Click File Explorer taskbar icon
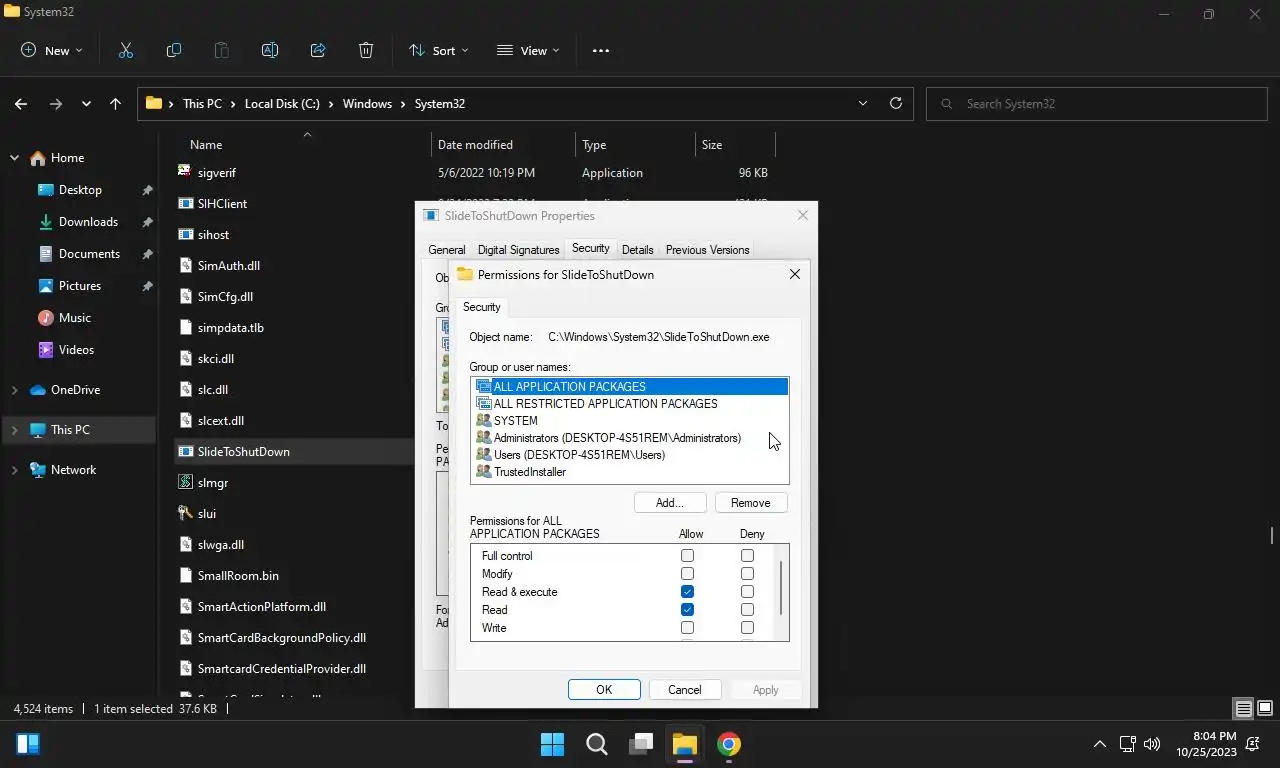This screenshot has height=768, width=1280. point(685,744)
